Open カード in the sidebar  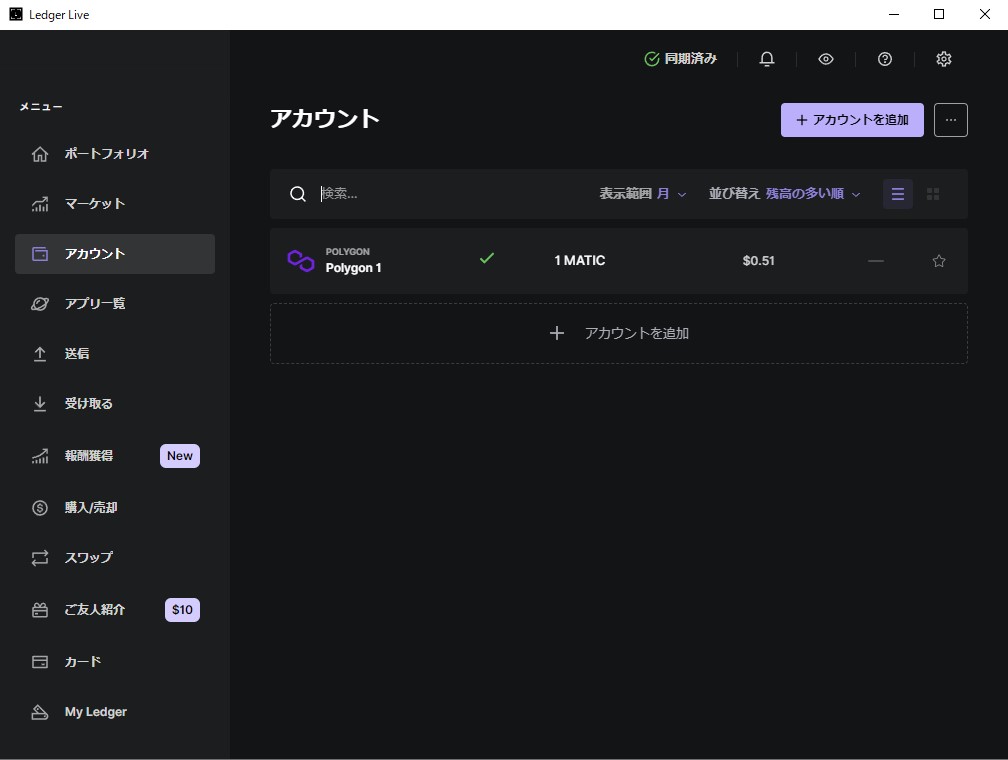click(114, 662)
